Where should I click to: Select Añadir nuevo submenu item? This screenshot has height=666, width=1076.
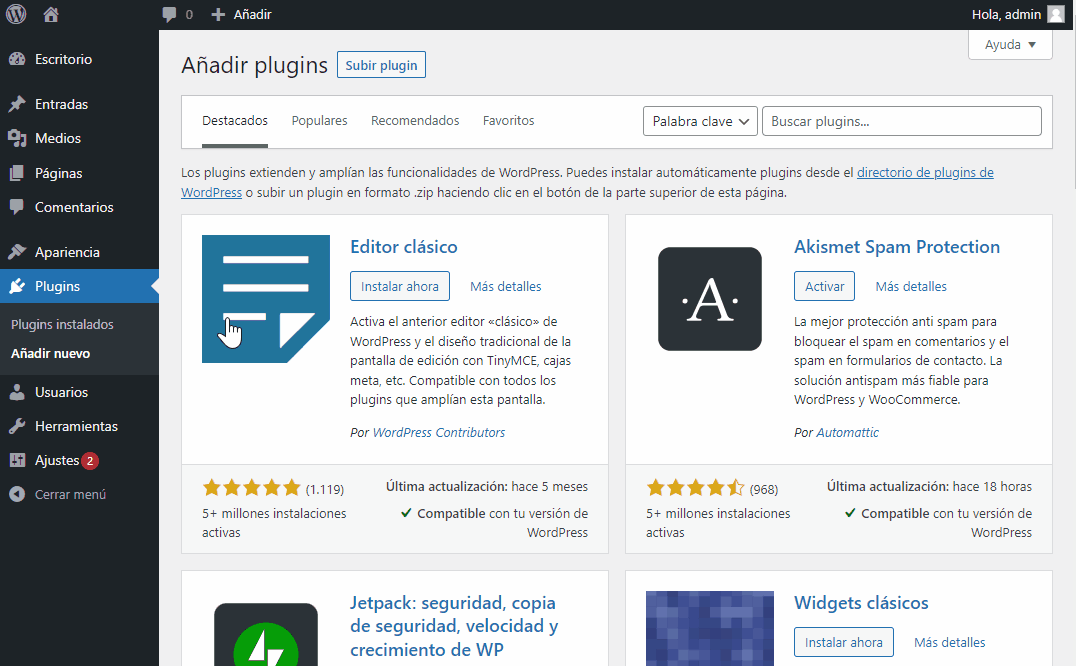tap(51, 353)
